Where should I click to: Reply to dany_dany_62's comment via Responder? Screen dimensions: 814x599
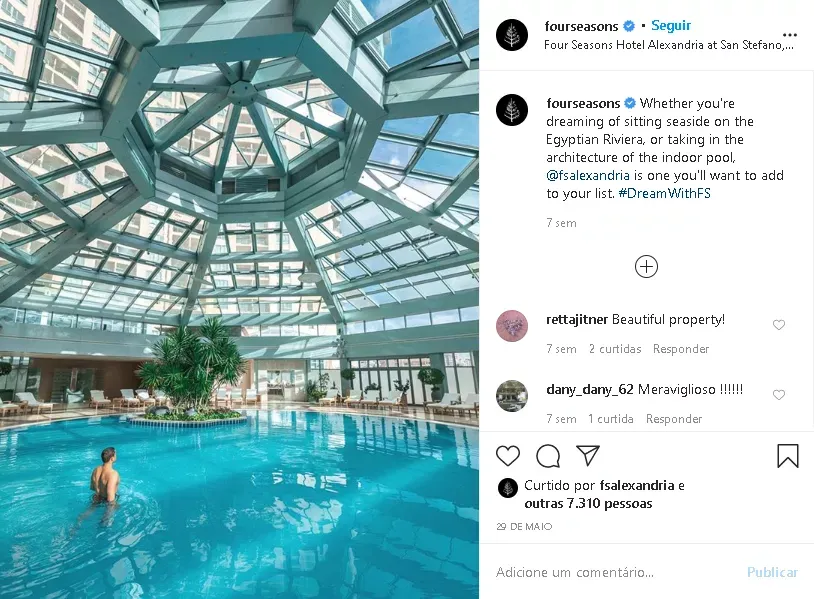(x=674, y=419)
